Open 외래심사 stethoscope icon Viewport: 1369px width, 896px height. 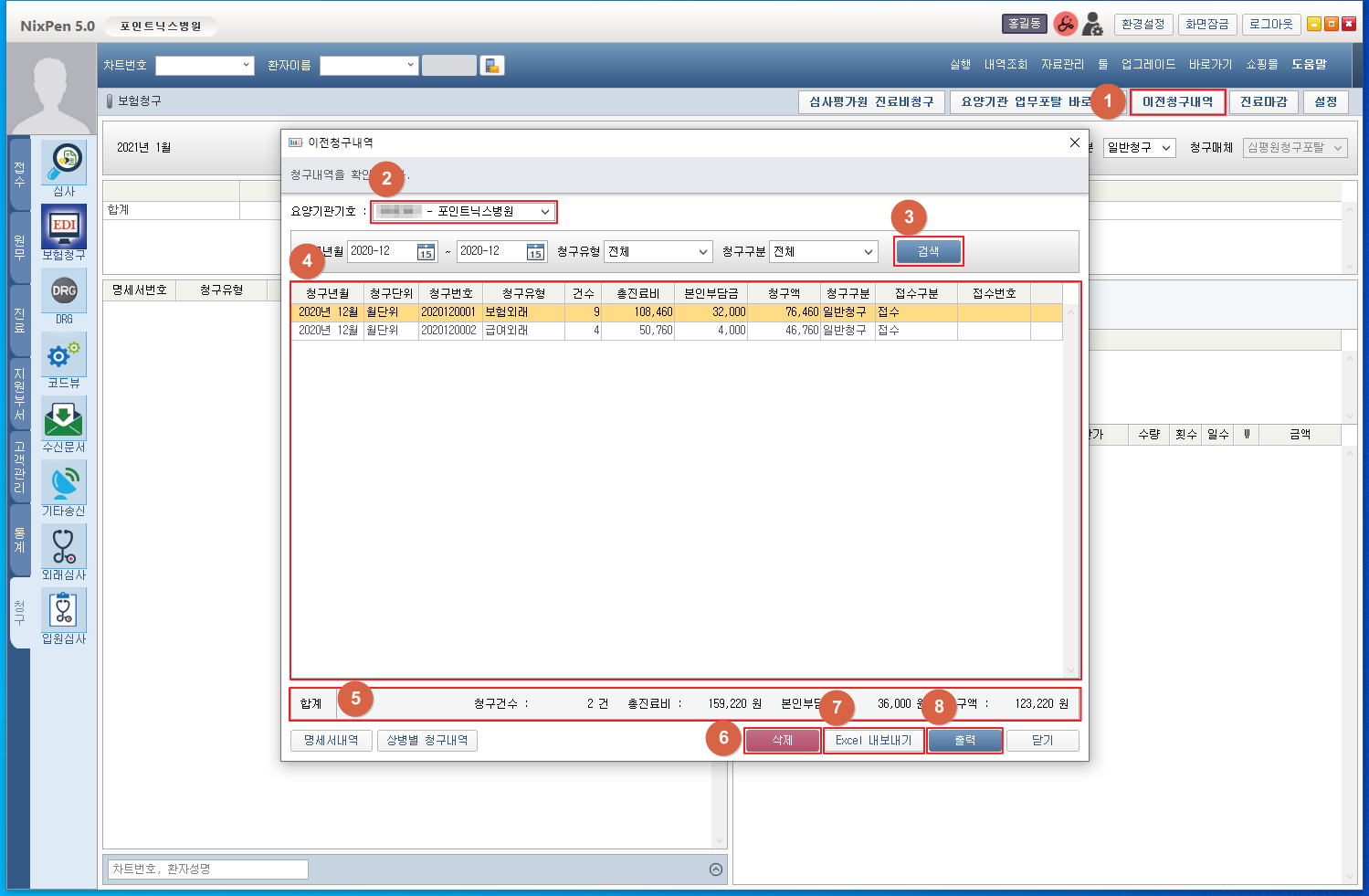(x=64, y=547)
